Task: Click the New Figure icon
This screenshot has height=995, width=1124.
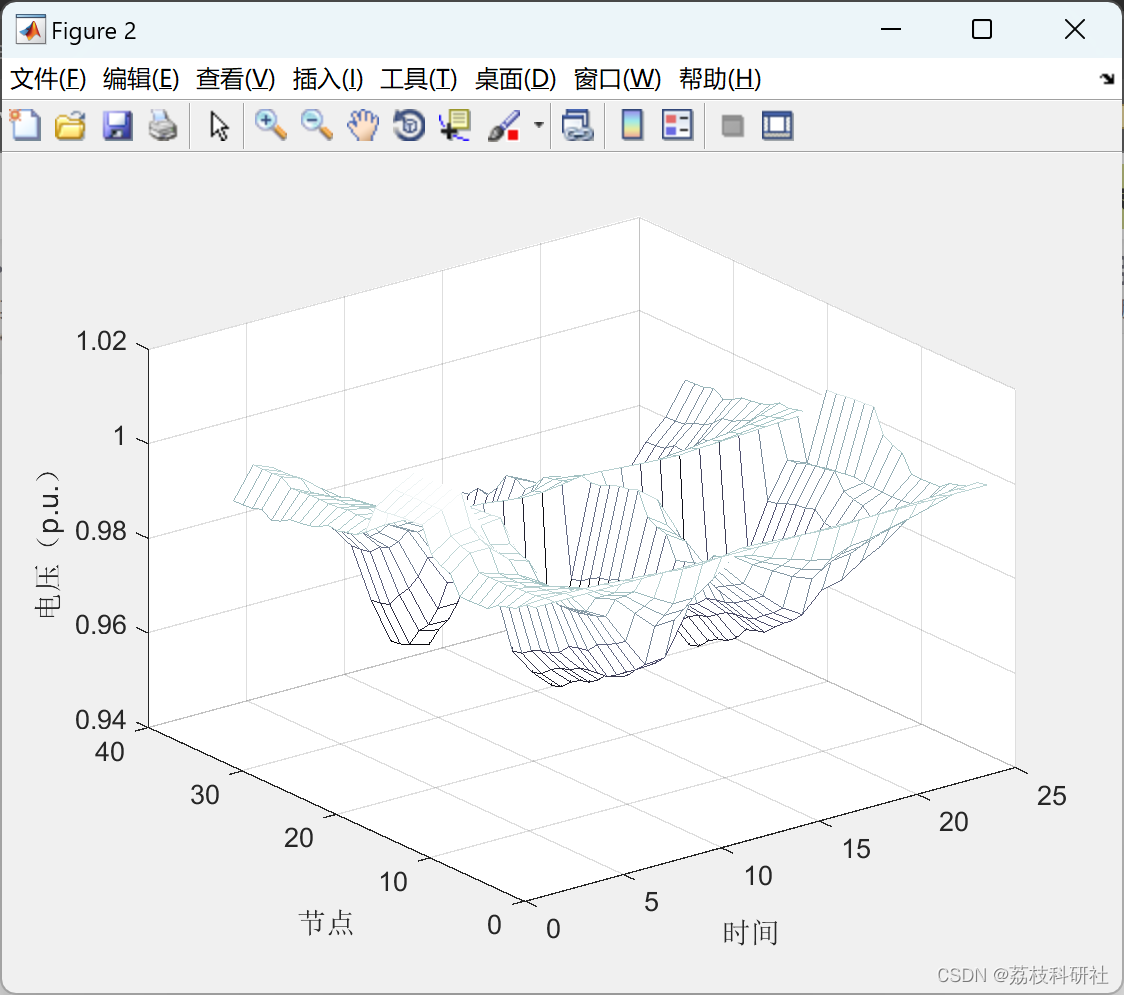Action: pos(25,125)
